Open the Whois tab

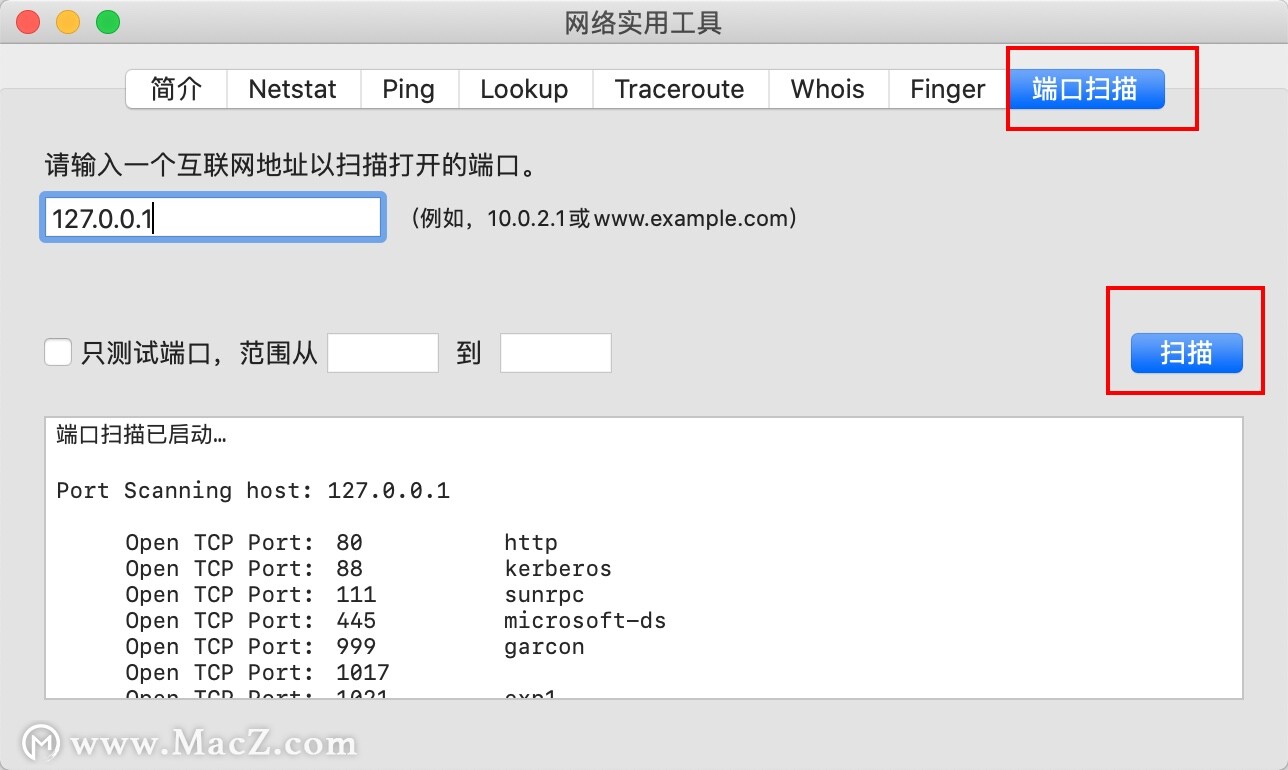click(827, 89)
